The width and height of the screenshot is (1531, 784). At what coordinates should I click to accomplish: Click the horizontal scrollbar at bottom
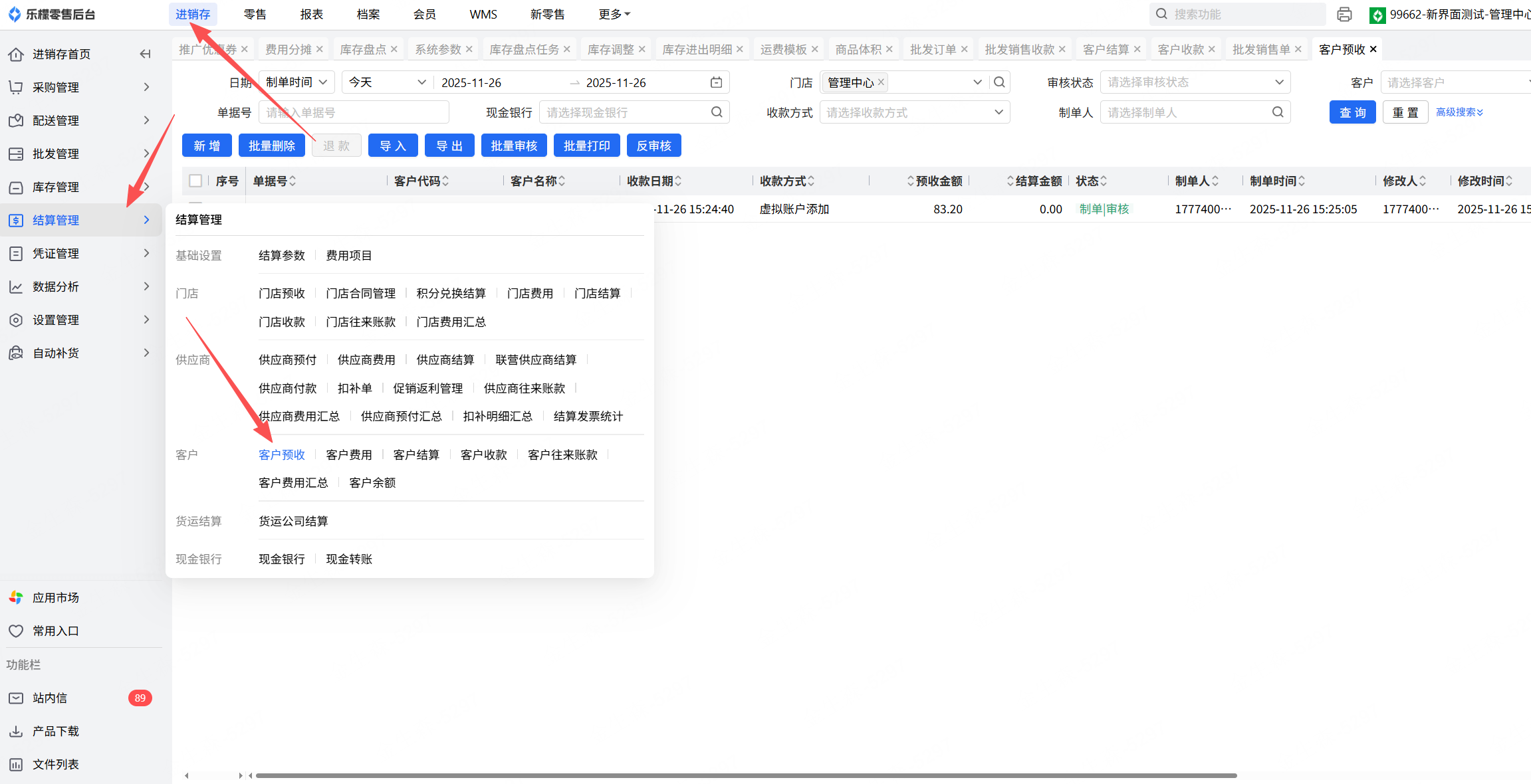tap(745, 775)
